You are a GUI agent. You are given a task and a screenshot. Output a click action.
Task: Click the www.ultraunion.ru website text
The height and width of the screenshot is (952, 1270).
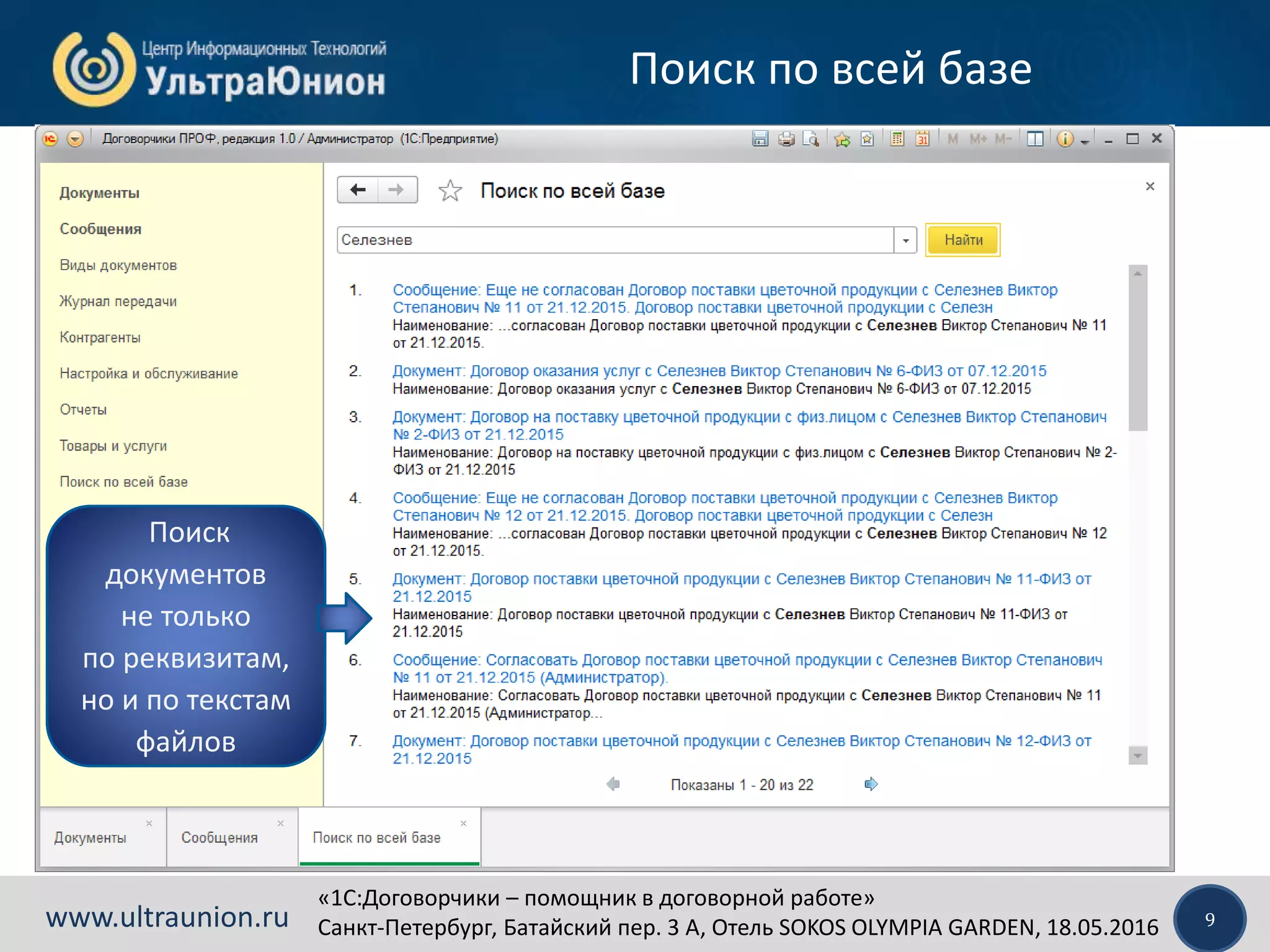tap(167, 917)
